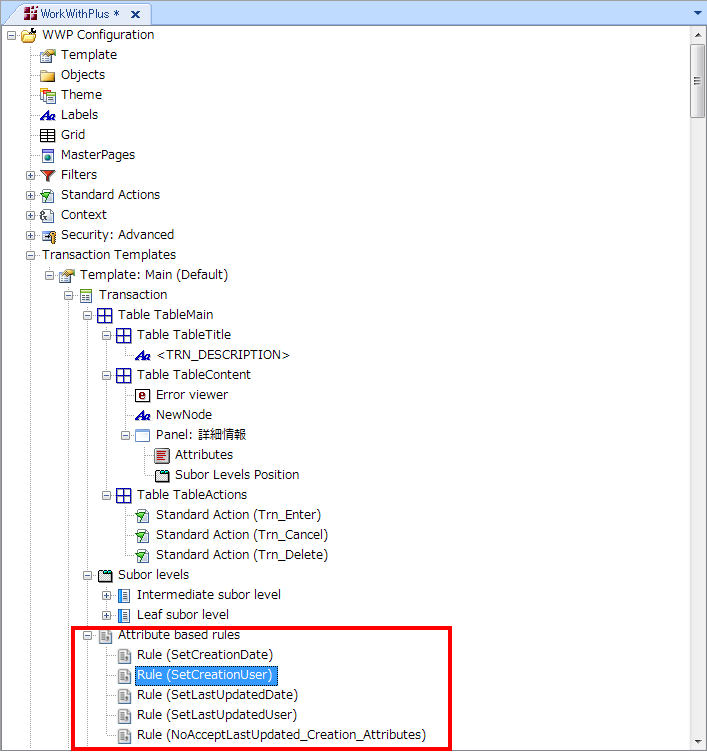Click the Labels 'Aa' icon
This screenshot has height=752, width=707.
click(x=47, y=116)
